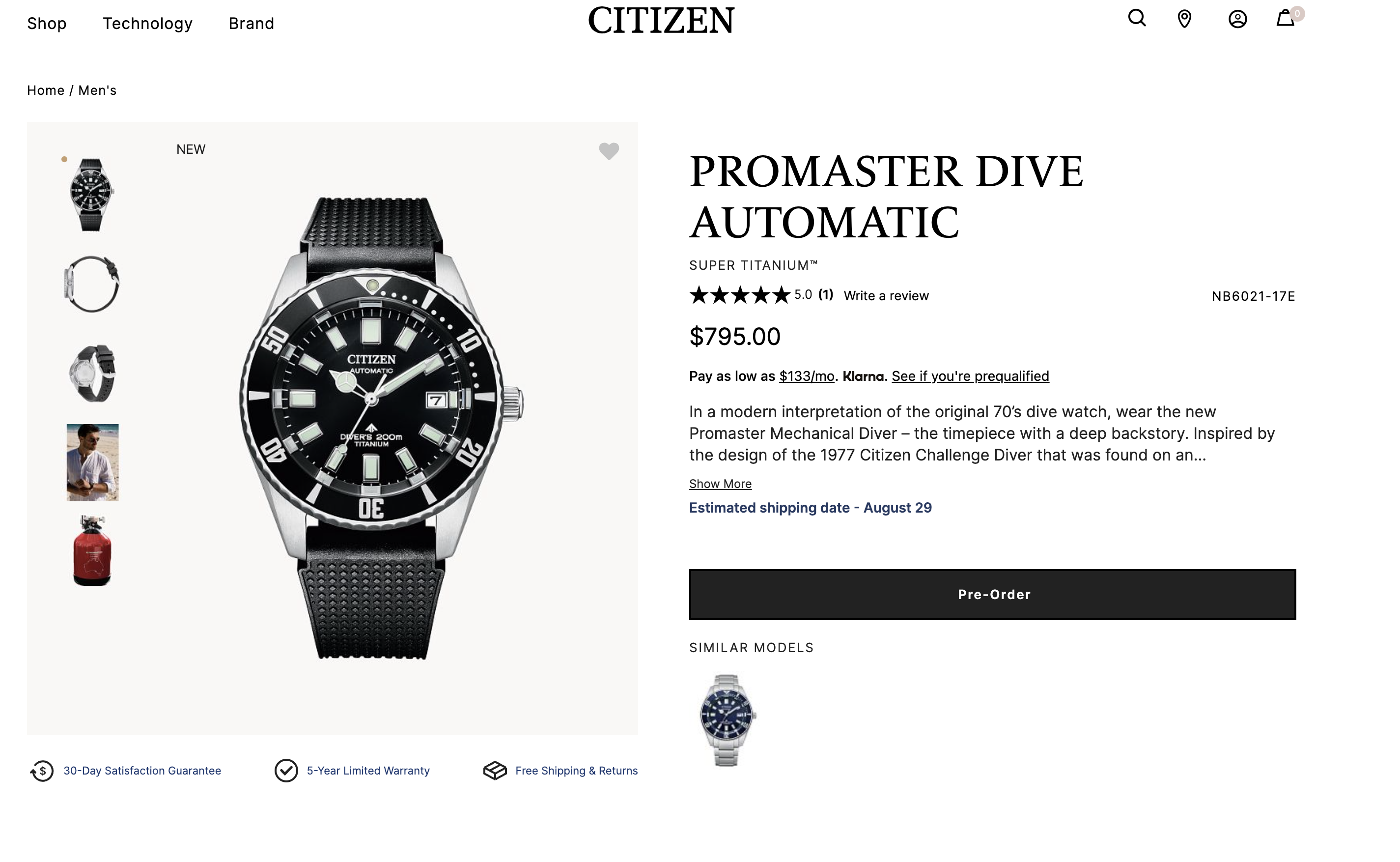1400x862 pixels.
Task: Select the red dive tank thumbnail
Action: coord(92,551)
